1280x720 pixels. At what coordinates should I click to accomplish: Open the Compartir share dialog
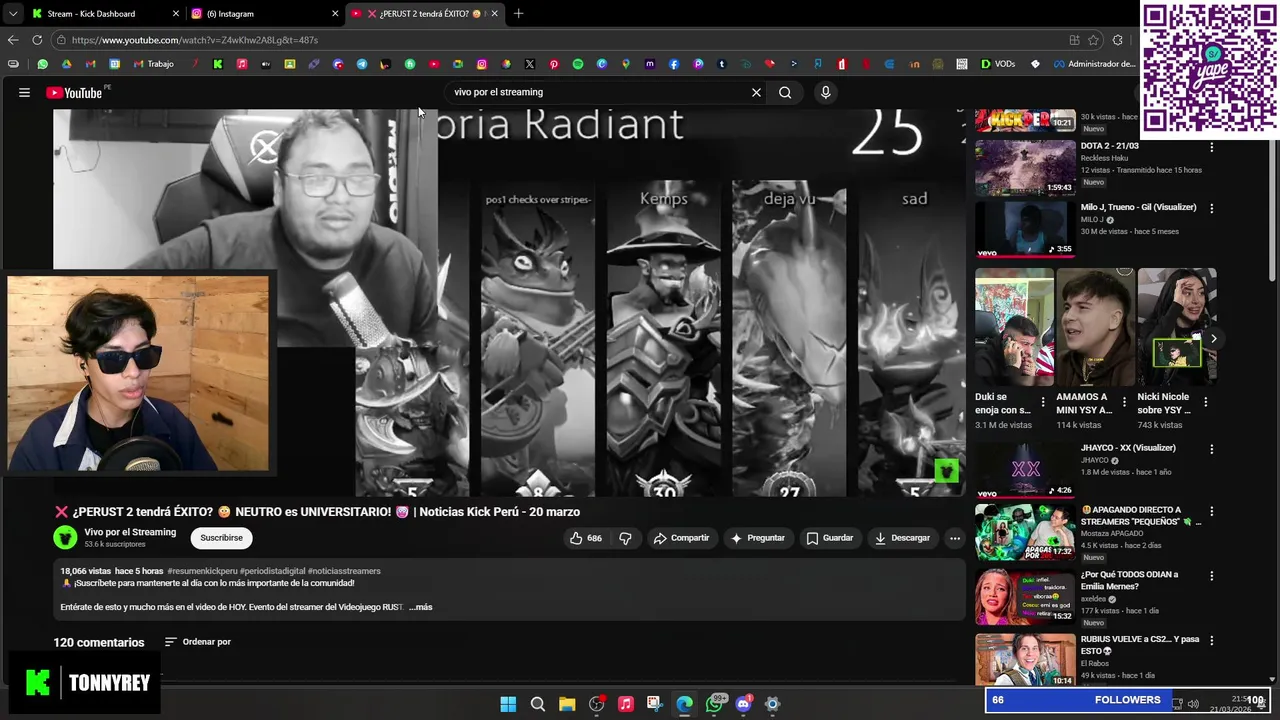click(x=681, y=538)
